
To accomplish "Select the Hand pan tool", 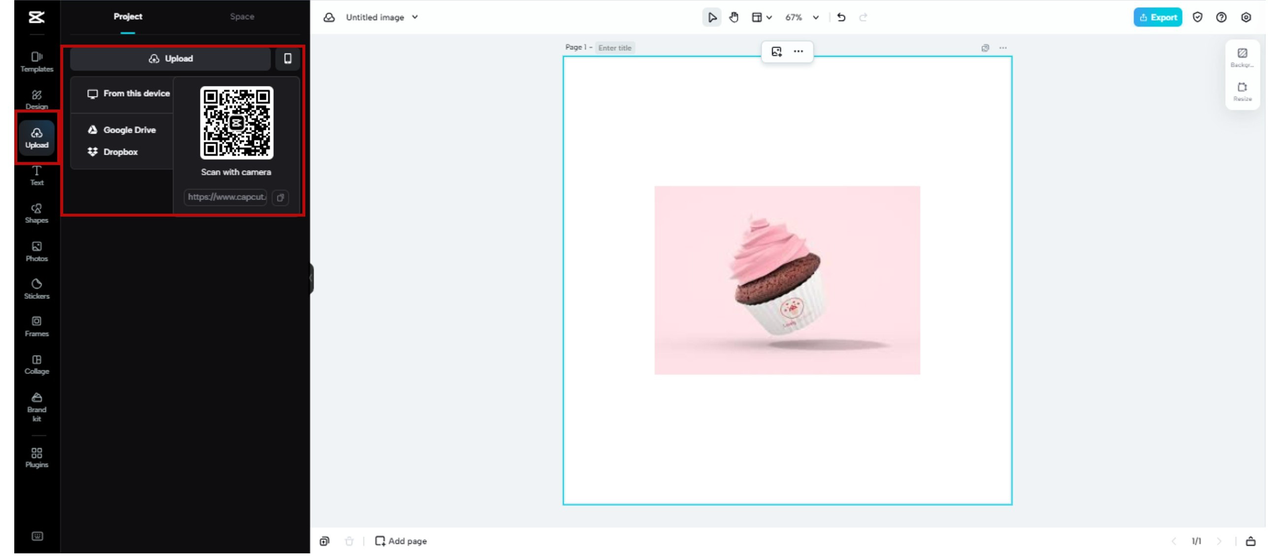I will (734, 17).
